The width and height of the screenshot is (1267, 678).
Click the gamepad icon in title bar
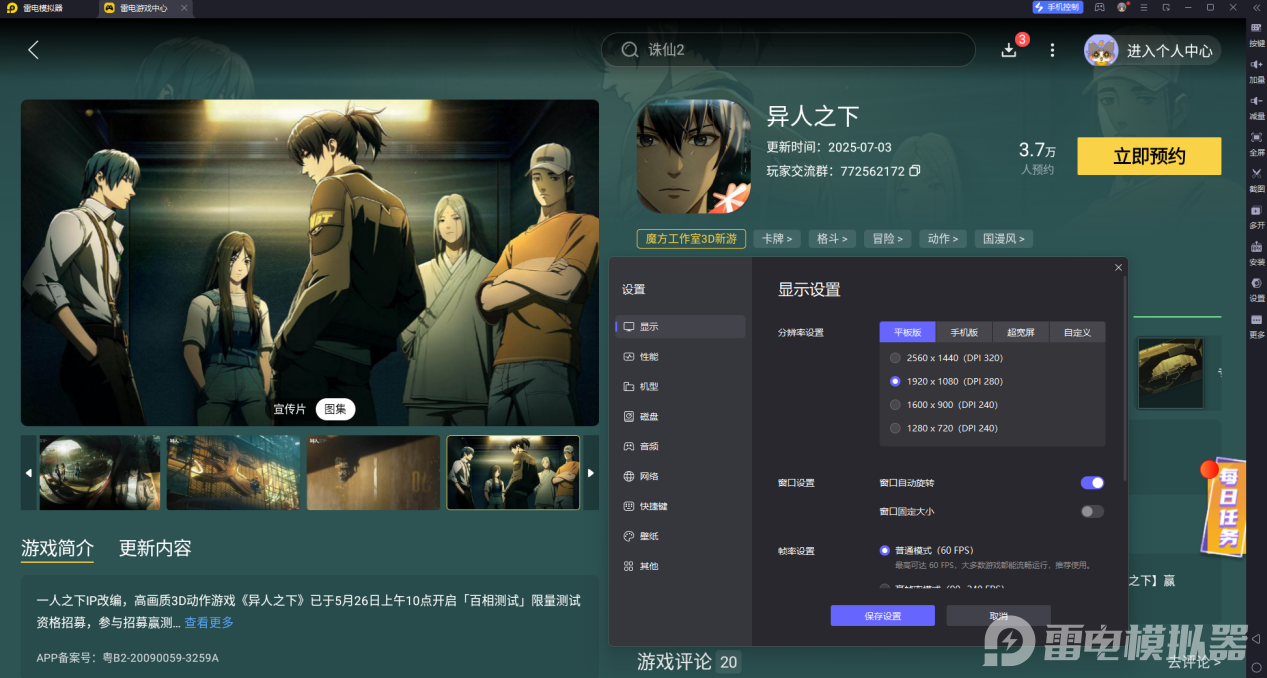pos(1099,7)
